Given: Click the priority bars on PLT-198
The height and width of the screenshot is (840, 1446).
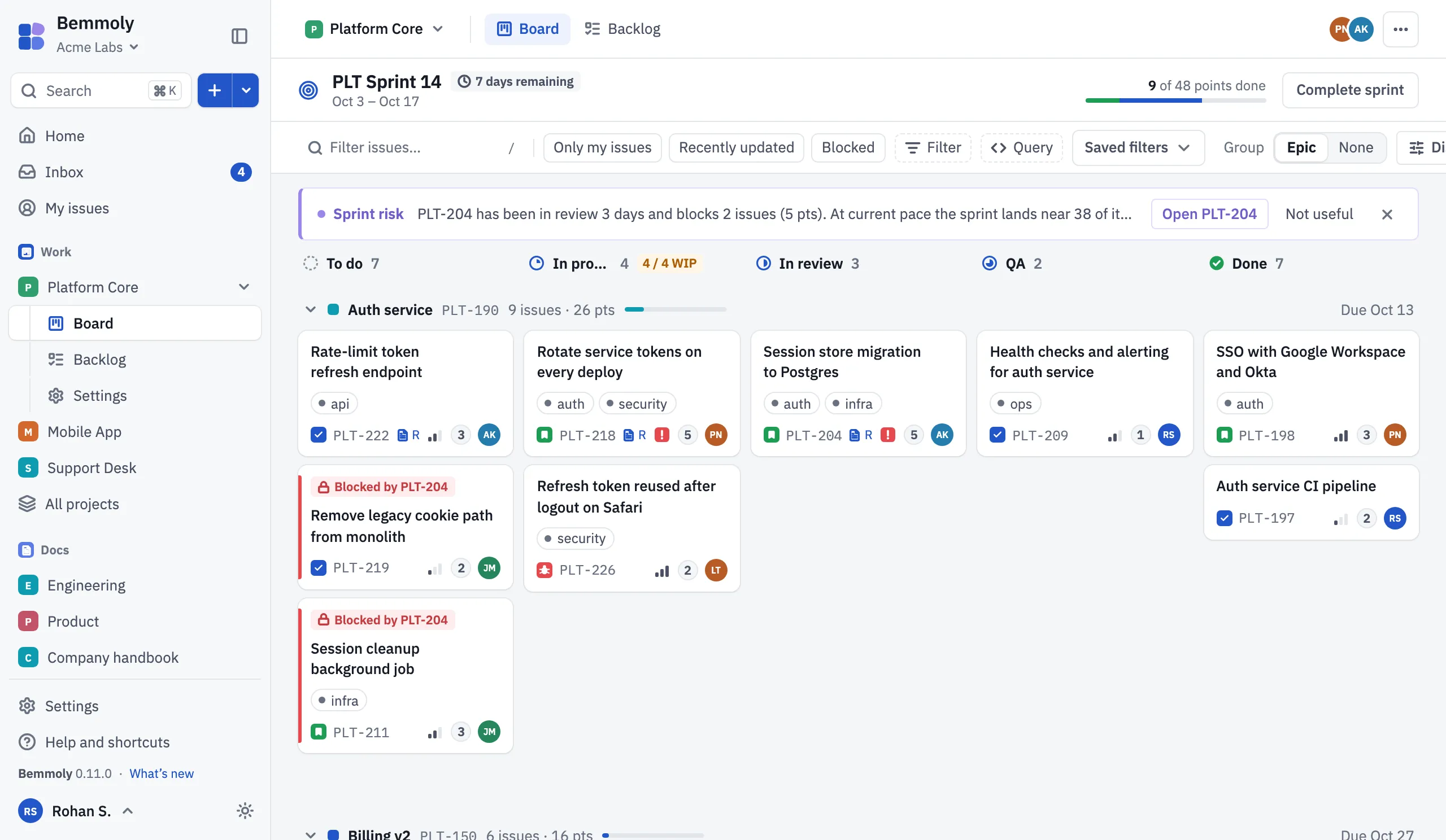Looking at the screenshot, I should pos(1341,436).
